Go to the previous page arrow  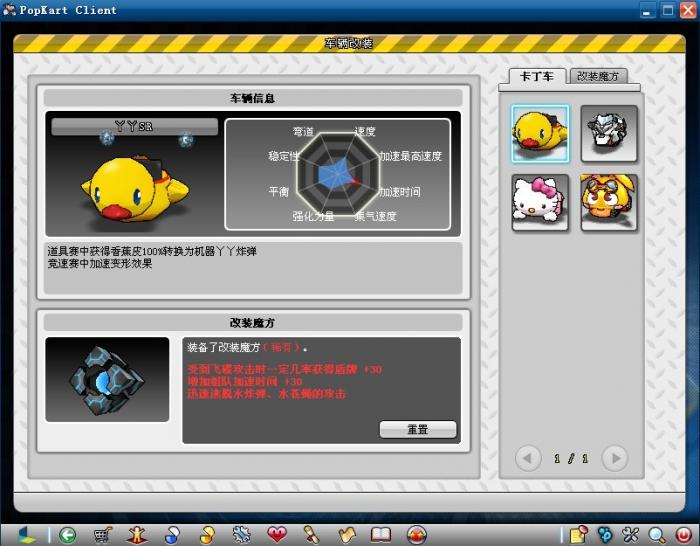coord(528,458)
